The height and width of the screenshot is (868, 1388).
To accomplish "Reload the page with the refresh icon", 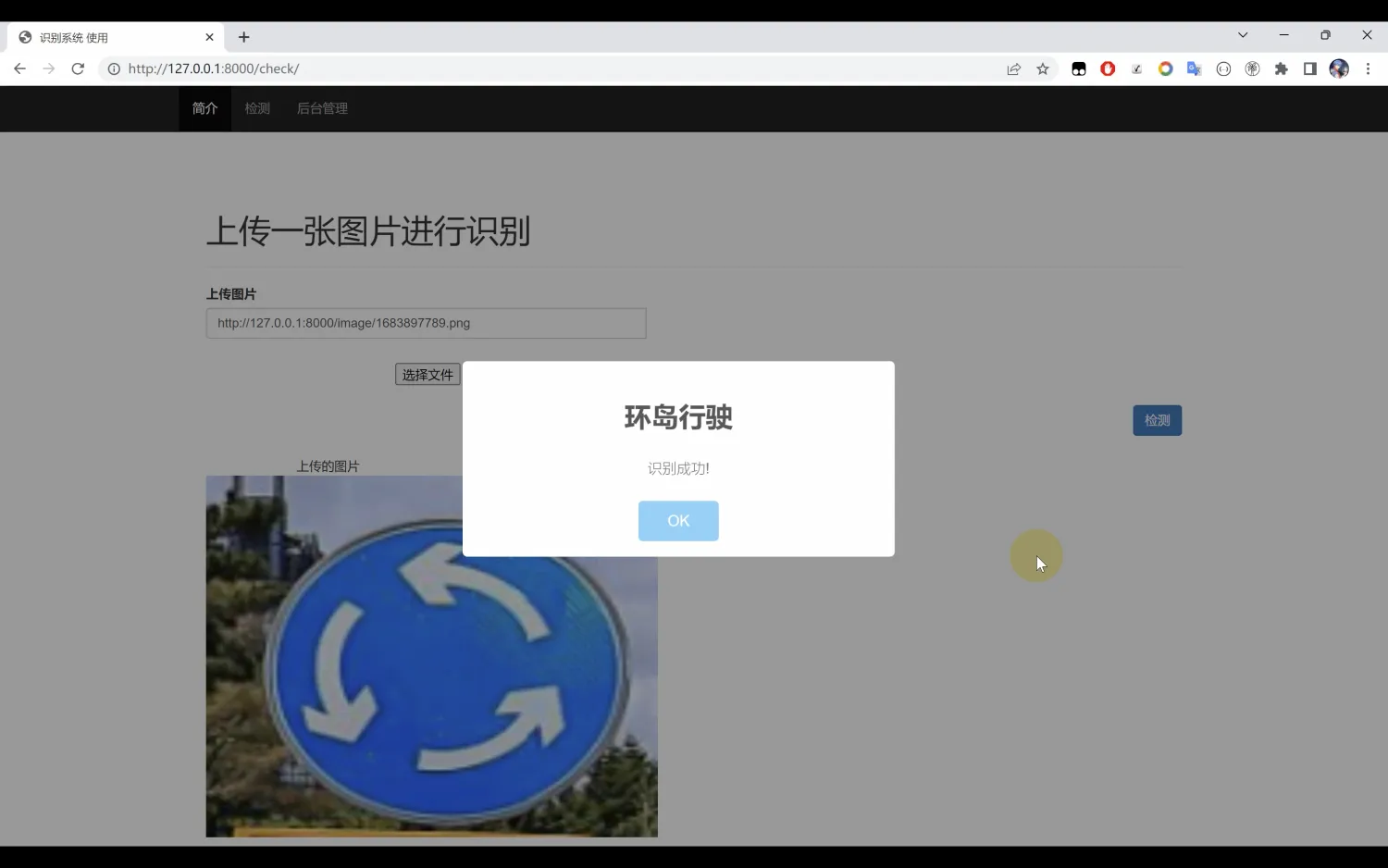I will [x=78, y=68].
